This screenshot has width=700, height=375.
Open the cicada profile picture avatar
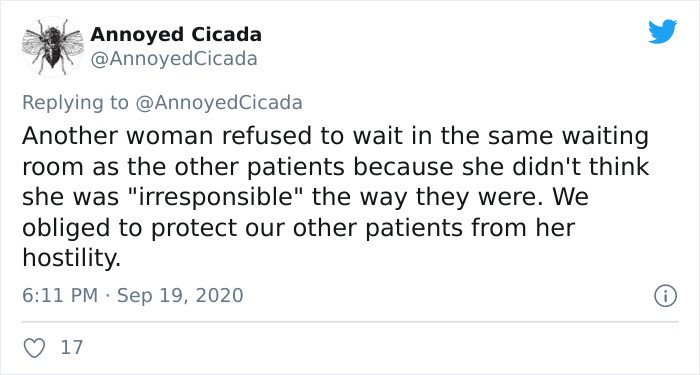pos(53,46)
